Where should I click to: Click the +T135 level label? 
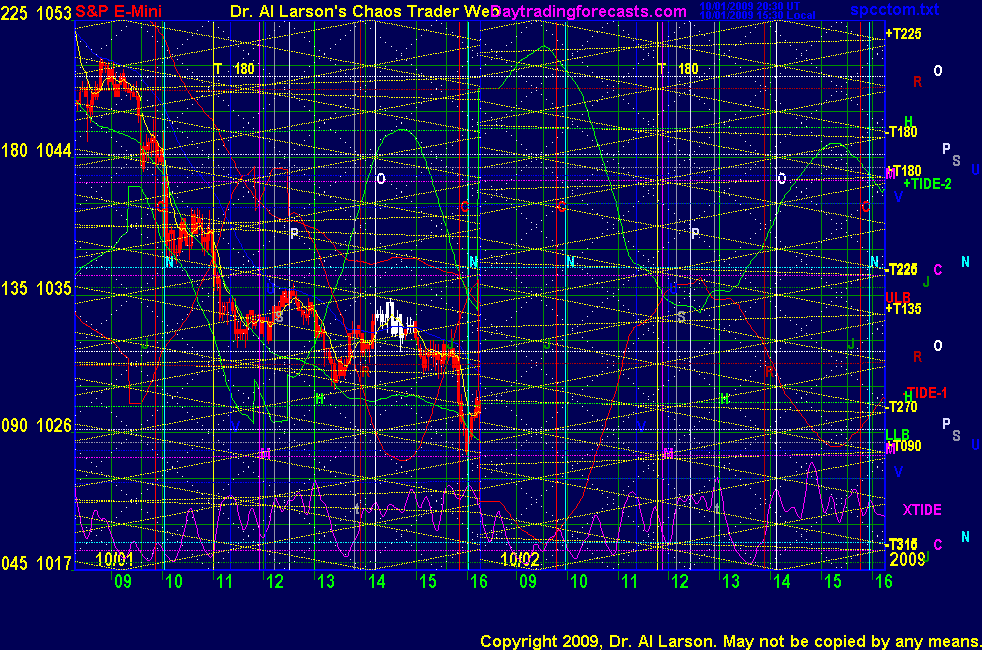point(904,308)
